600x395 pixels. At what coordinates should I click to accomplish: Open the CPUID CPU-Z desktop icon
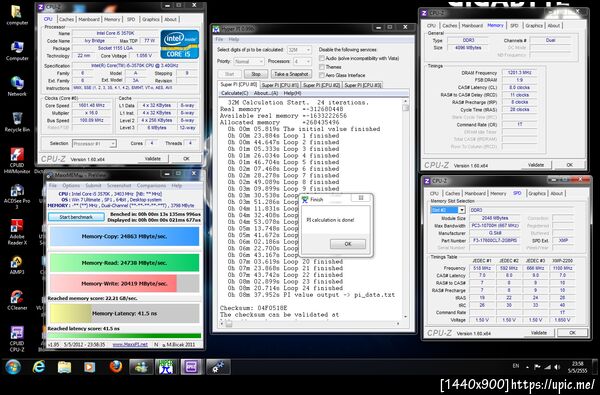(x=17, y=339)
